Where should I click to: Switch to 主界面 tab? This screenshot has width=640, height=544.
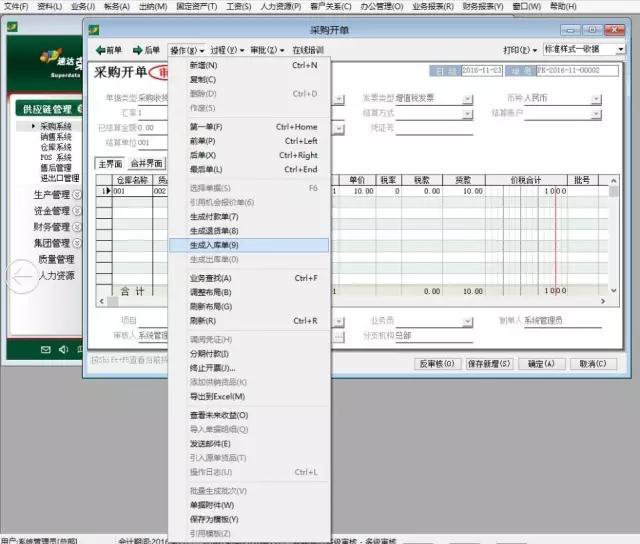coord(110,164)
